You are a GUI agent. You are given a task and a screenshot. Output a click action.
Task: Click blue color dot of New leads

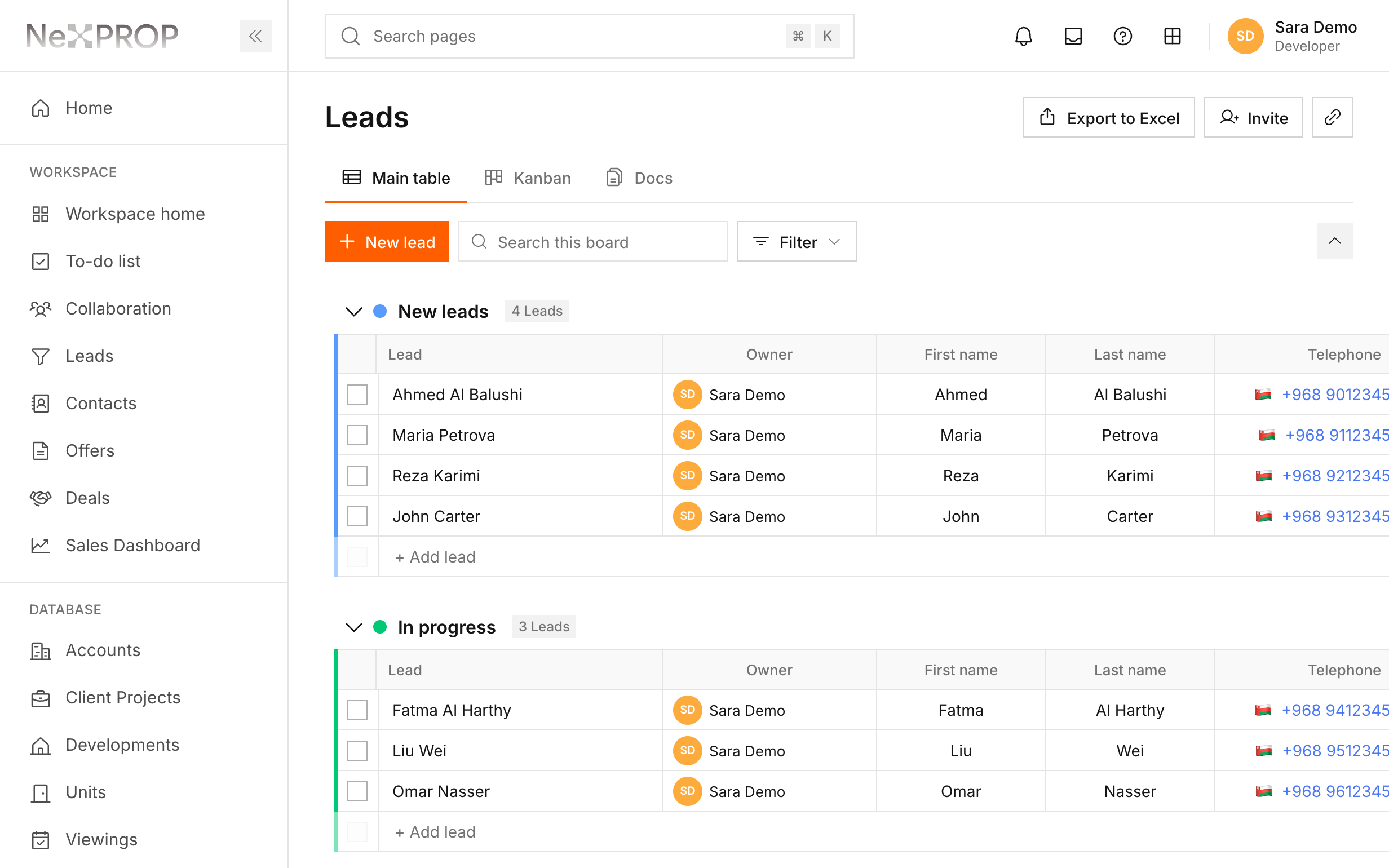pyautogui.click(x=380, y=311)
